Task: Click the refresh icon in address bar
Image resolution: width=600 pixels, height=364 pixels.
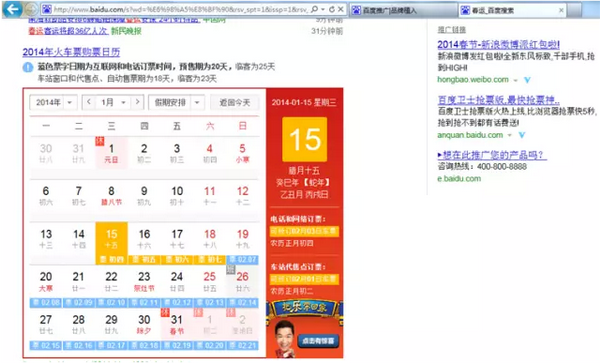Action: pos(331,9)
